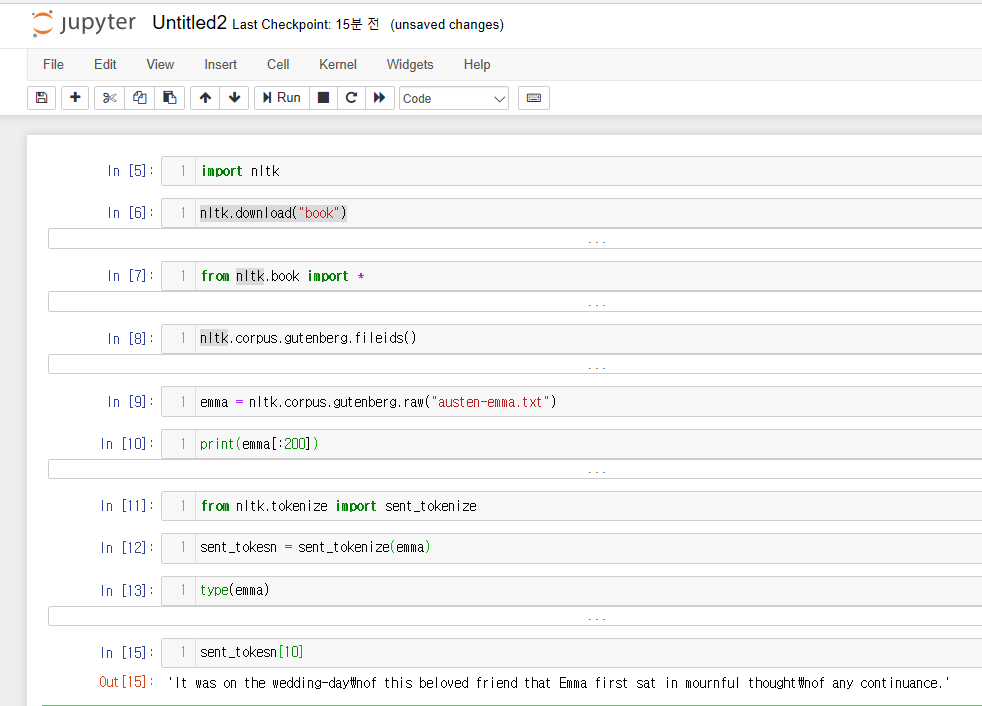The height and width of the screenshot is (706, 982).
Task: Open the Cell menu
Action: pos(278,65)
